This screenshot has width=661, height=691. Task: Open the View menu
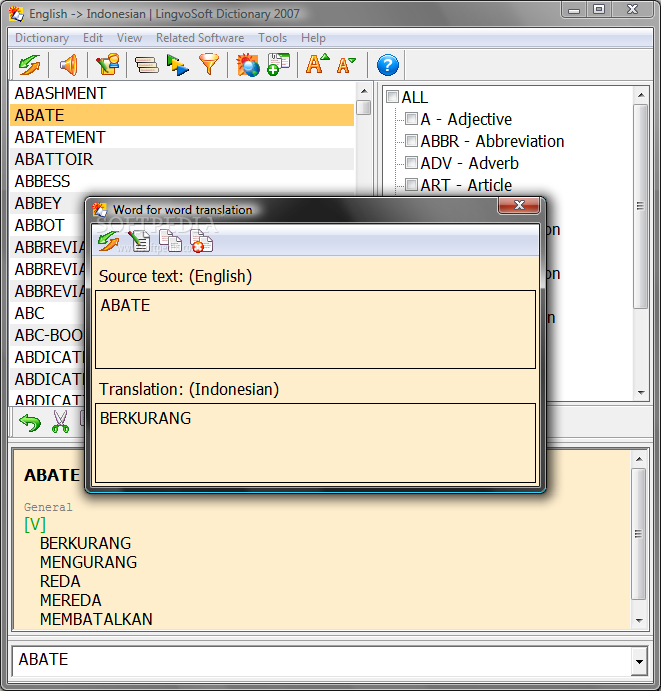coord(129,38)
